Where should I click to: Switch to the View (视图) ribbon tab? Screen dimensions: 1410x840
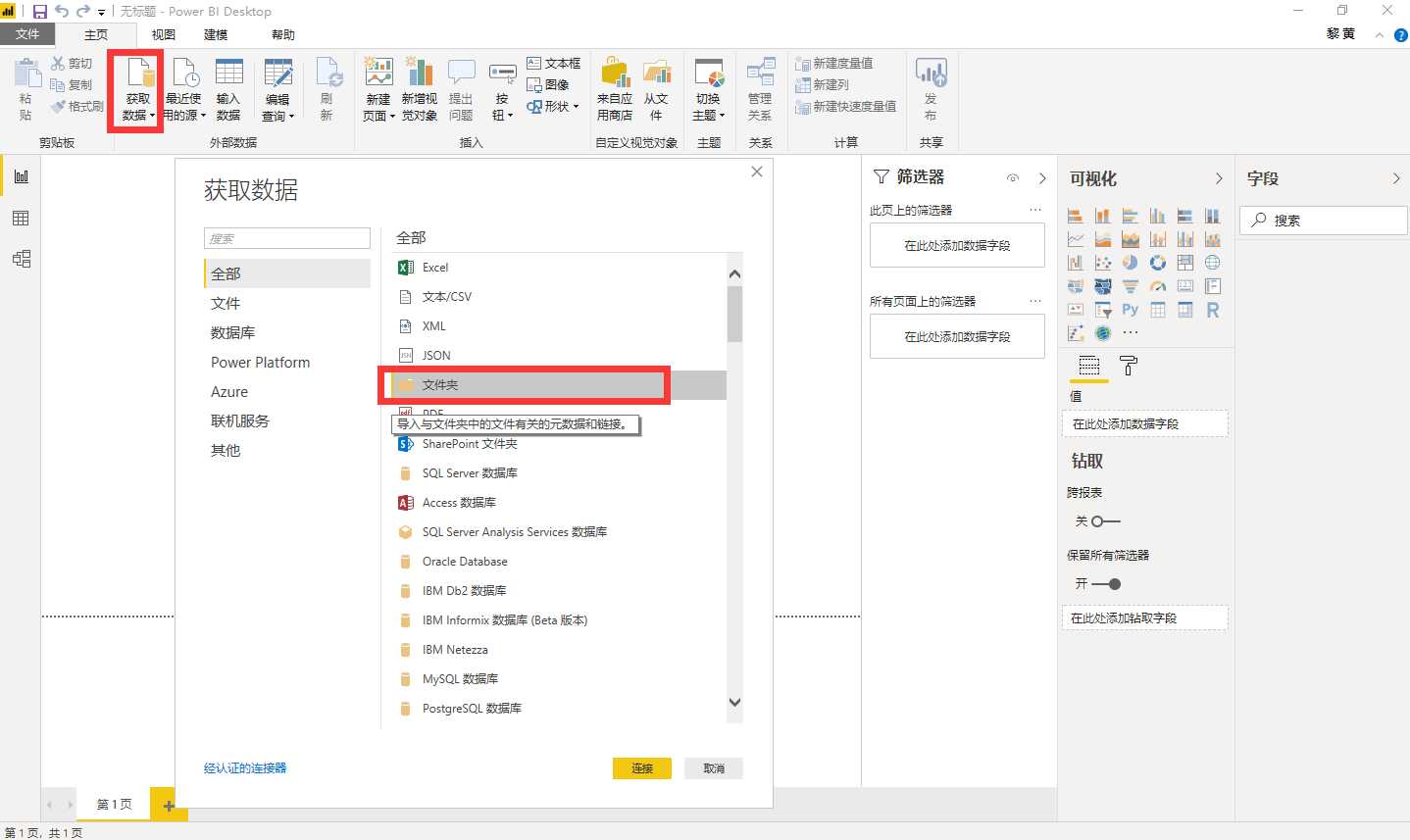point(164,34)
